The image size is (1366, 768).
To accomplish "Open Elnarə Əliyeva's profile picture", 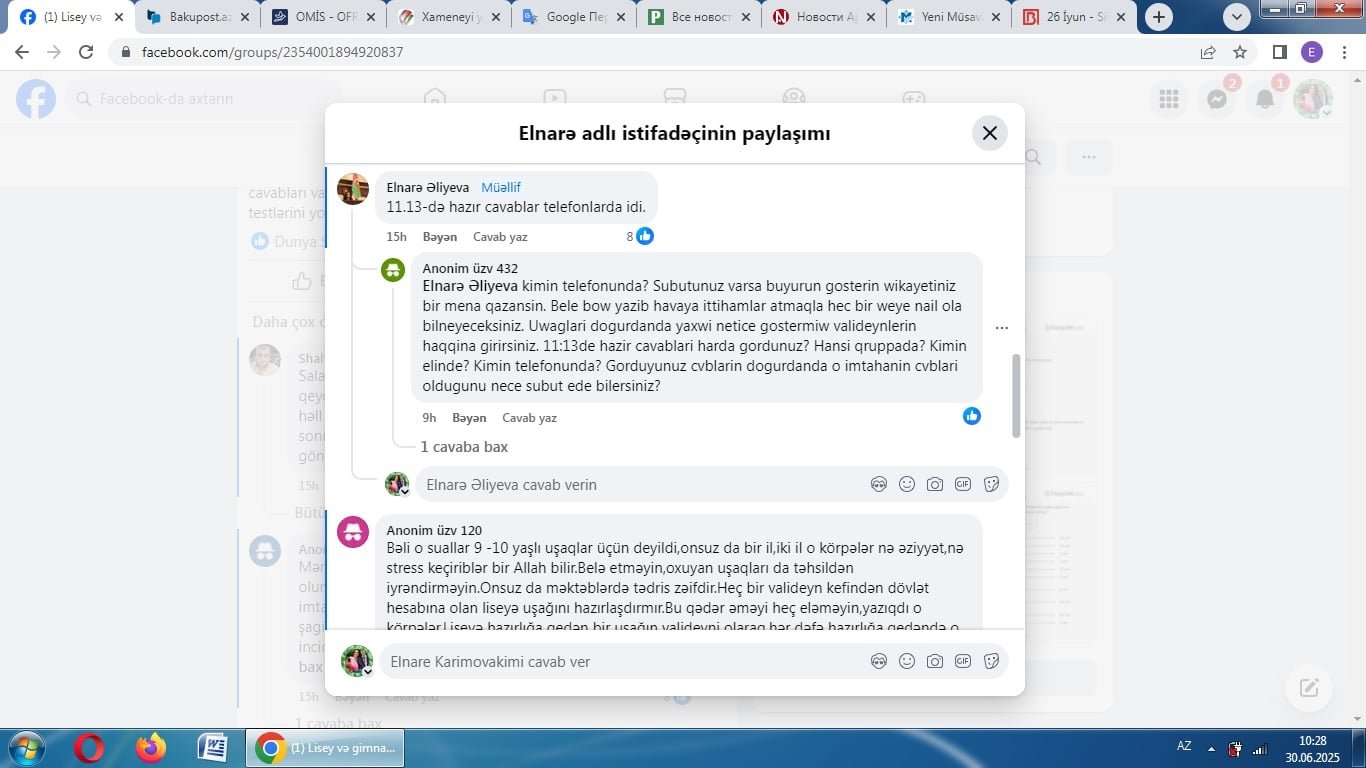I will [x=353, y=188].
